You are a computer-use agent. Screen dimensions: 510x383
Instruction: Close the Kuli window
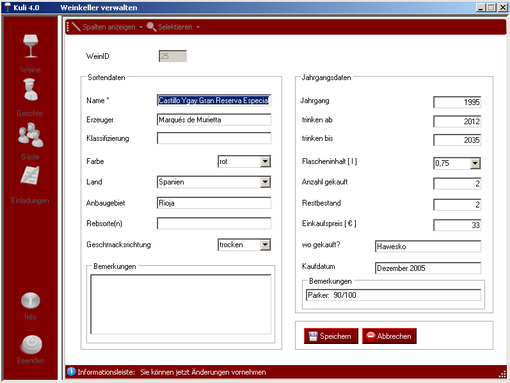tap(503, 7)
